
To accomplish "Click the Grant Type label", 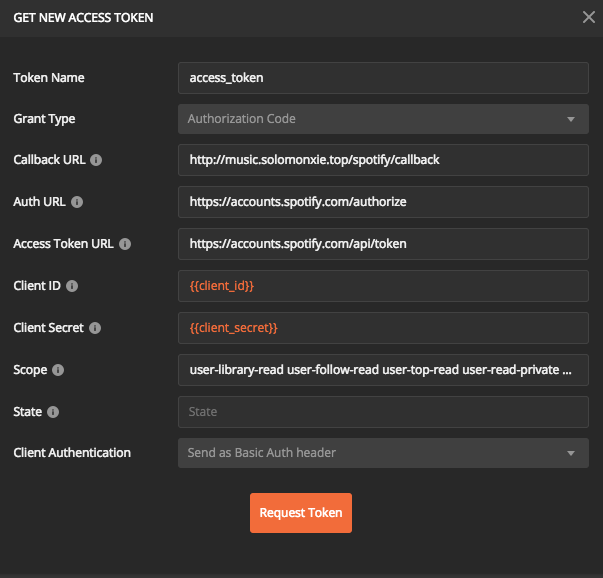I will click(x=44, y=119).
